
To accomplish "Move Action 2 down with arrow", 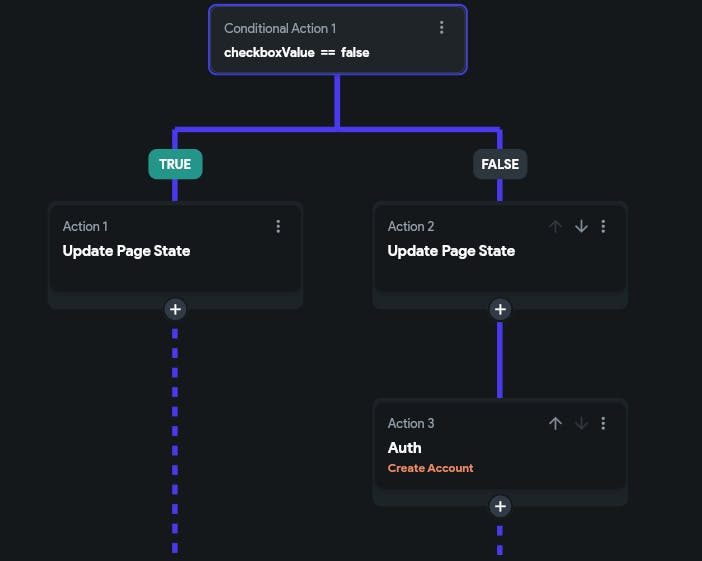I will (x=581, y=227).
